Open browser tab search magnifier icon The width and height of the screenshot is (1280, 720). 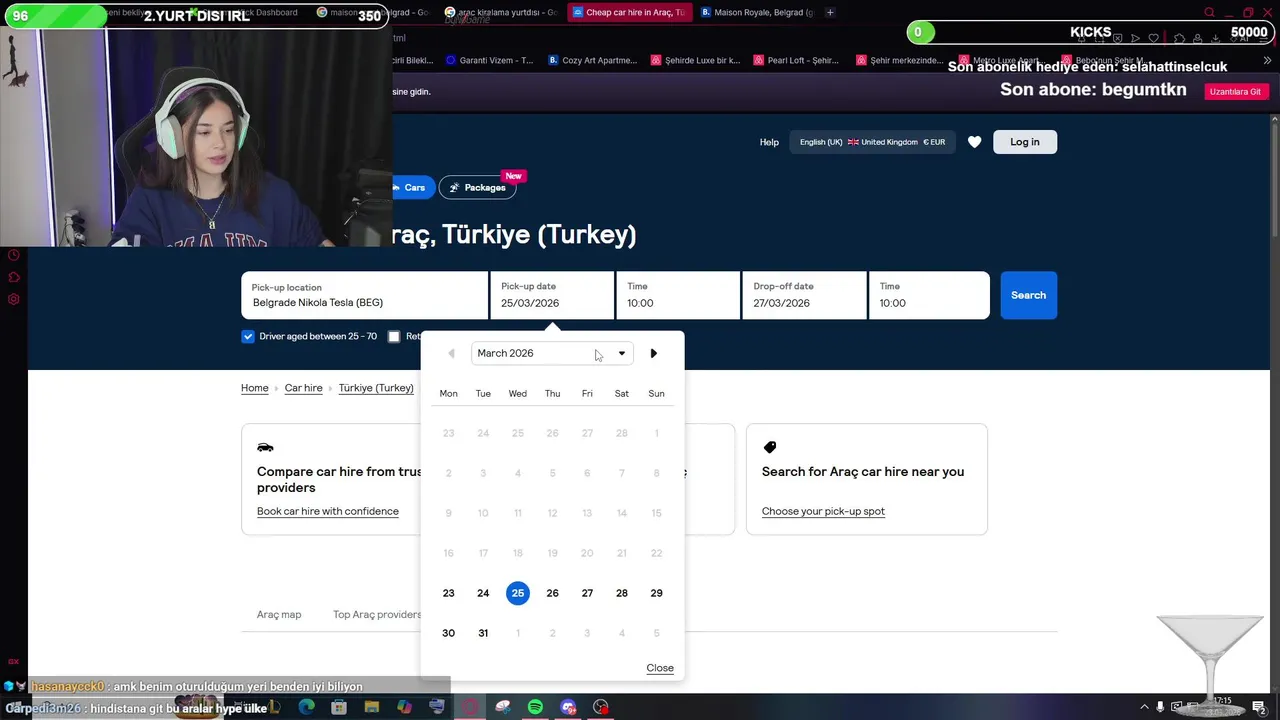click(x=1209, y=12)
